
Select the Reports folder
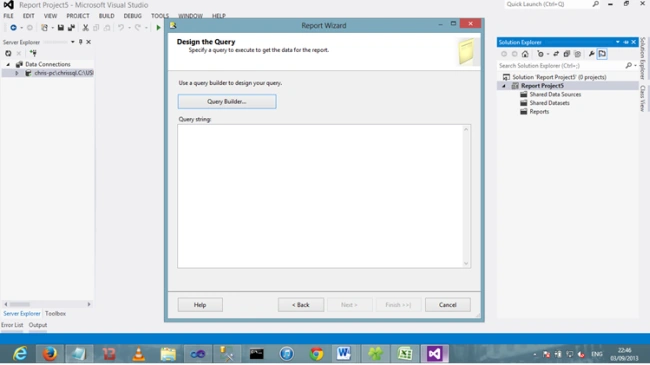tap(539, 112)
